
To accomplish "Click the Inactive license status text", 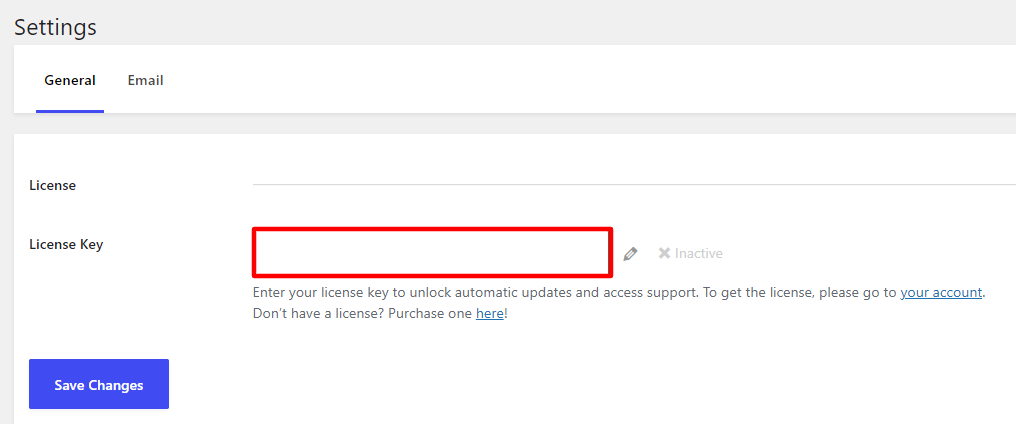I will tap(698, 253).
